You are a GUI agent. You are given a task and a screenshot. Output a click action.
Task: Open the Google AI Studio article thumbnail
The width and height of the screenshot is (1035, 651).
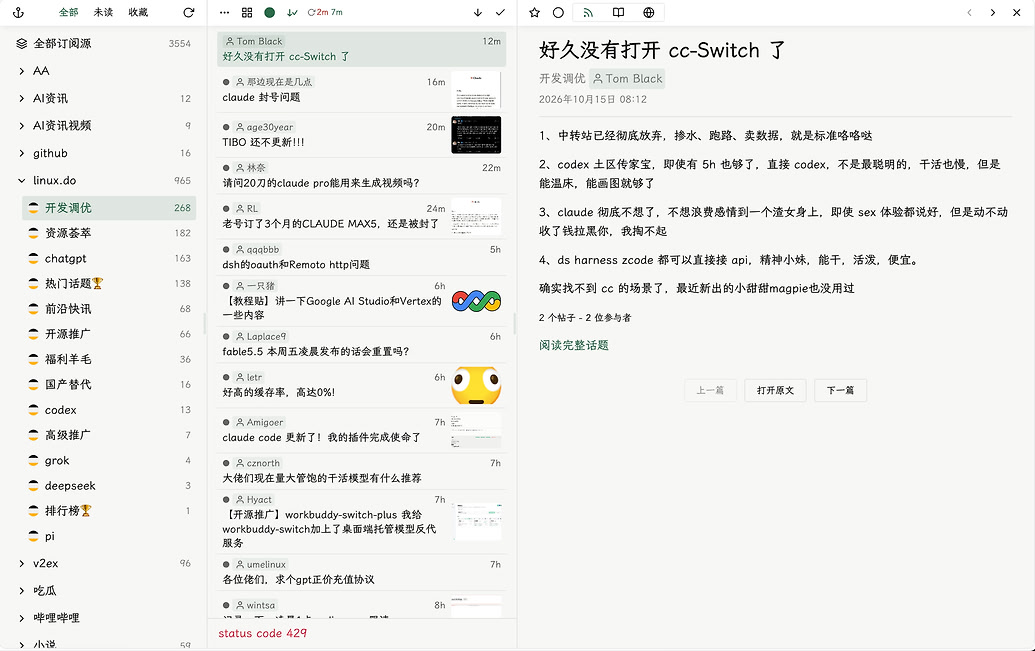click(476, 301)
